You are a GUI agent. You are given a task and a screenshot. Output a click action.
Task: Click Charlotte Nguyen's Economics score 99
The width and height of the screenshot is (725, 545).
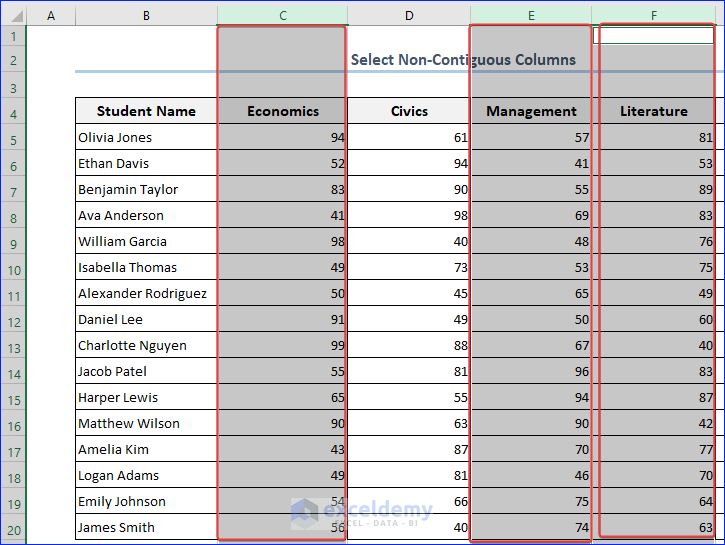[283, 345]
